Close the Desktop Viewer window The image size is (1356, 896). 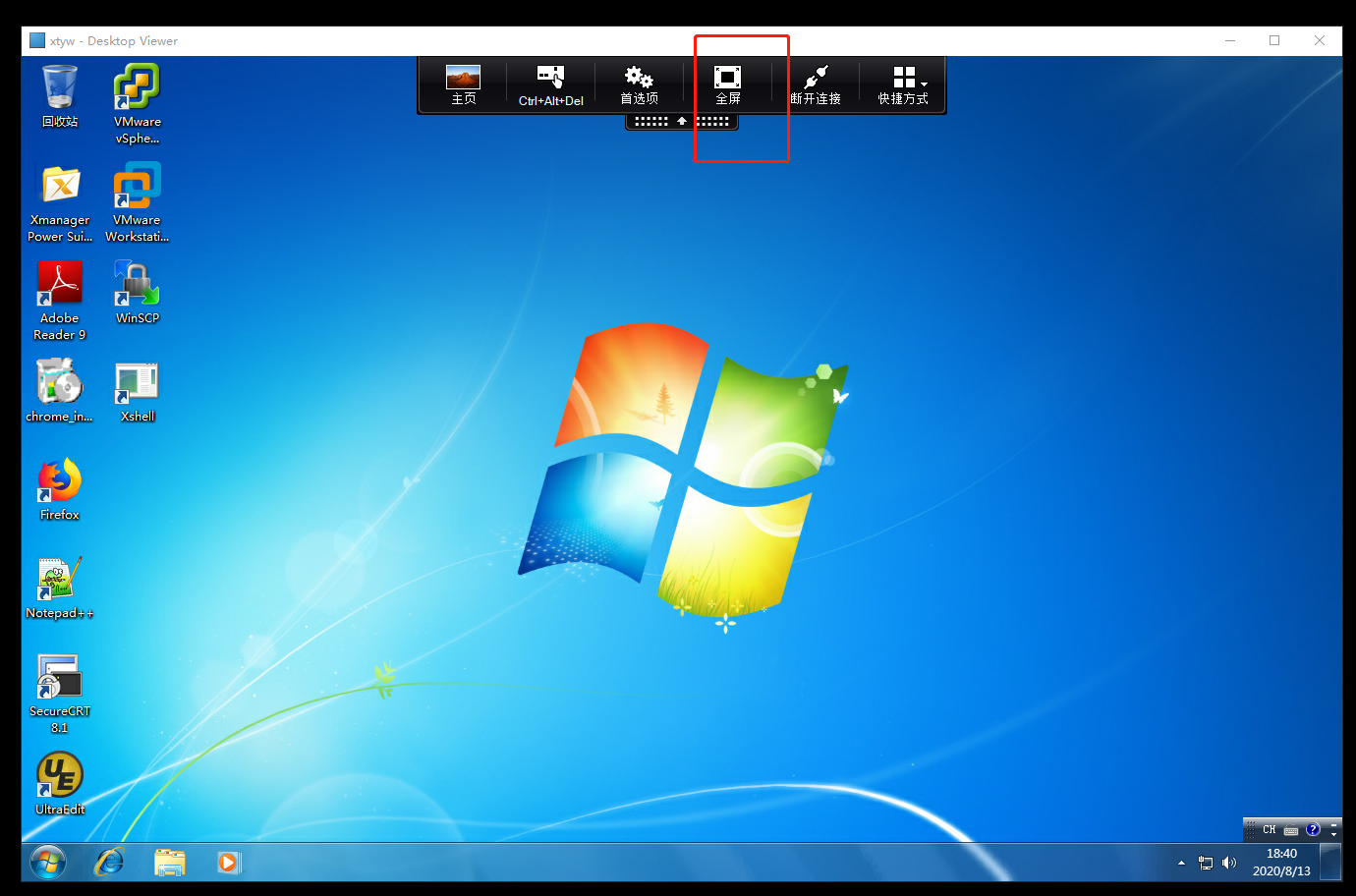1320,40
